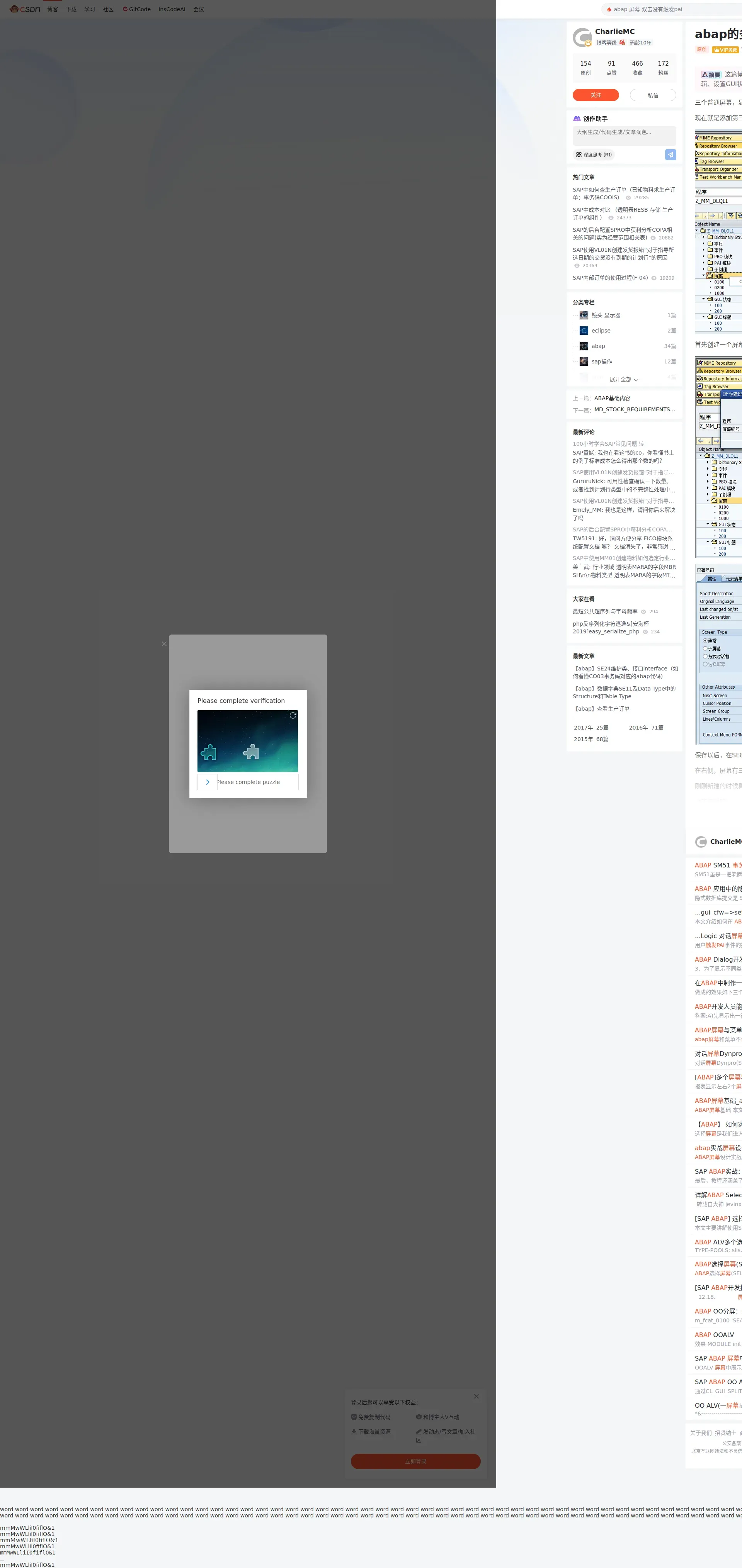Expand 展开全部 in category list
Viewport: 742px width, 1568px height.
[623, 379]
